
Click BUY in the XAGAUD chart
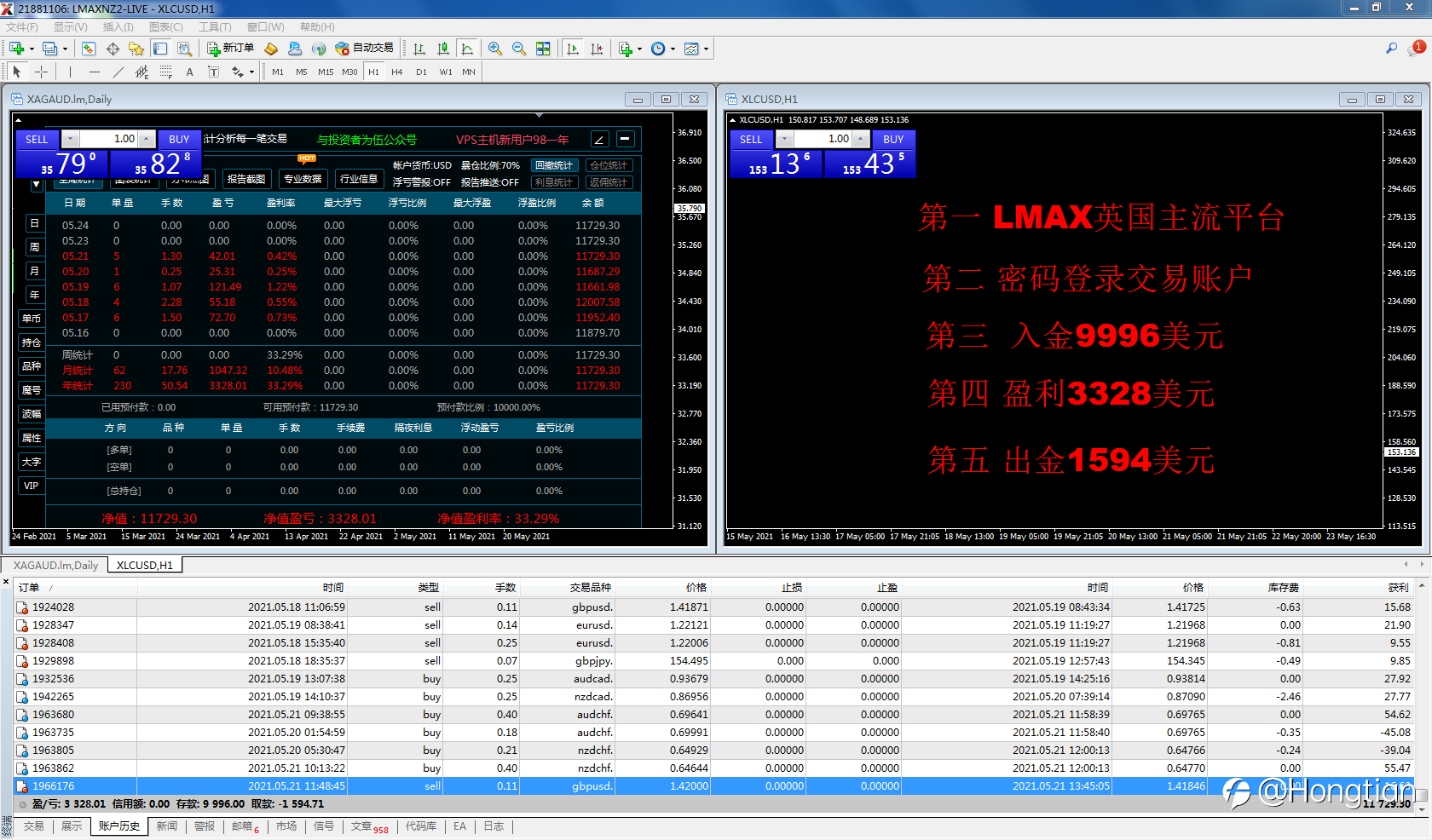coord(179,139)
